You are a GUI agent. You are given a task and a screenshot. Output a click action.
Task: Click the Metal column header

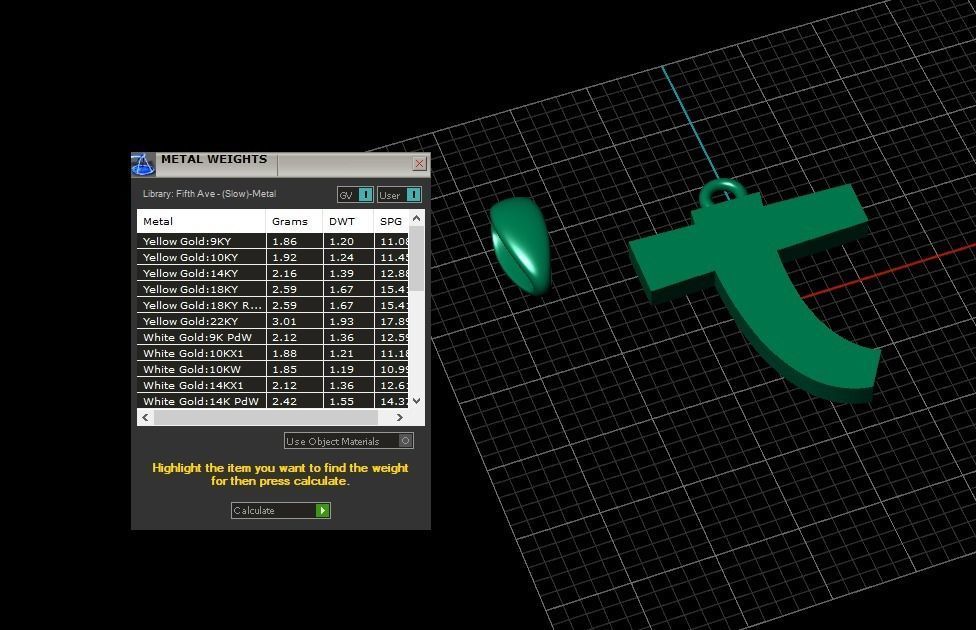click(x=201, y=221)
